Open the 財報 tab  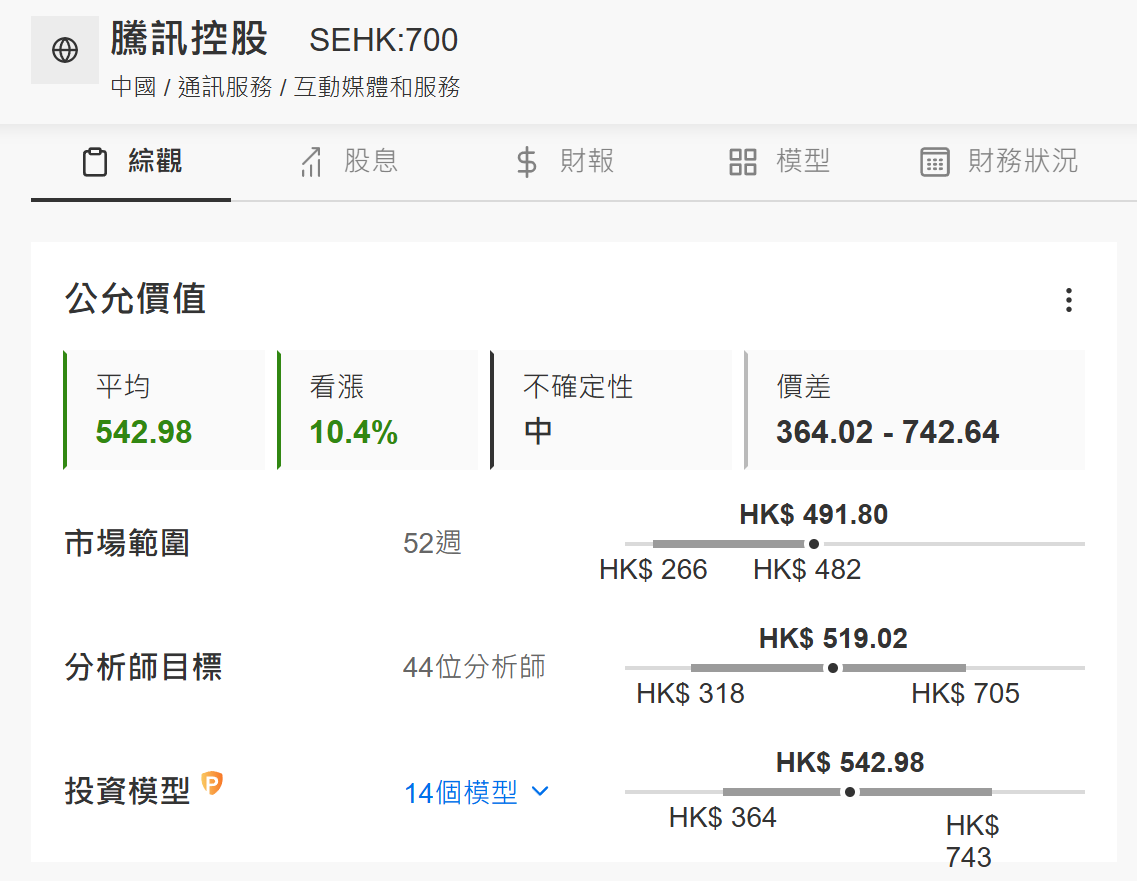pos(565,162)
